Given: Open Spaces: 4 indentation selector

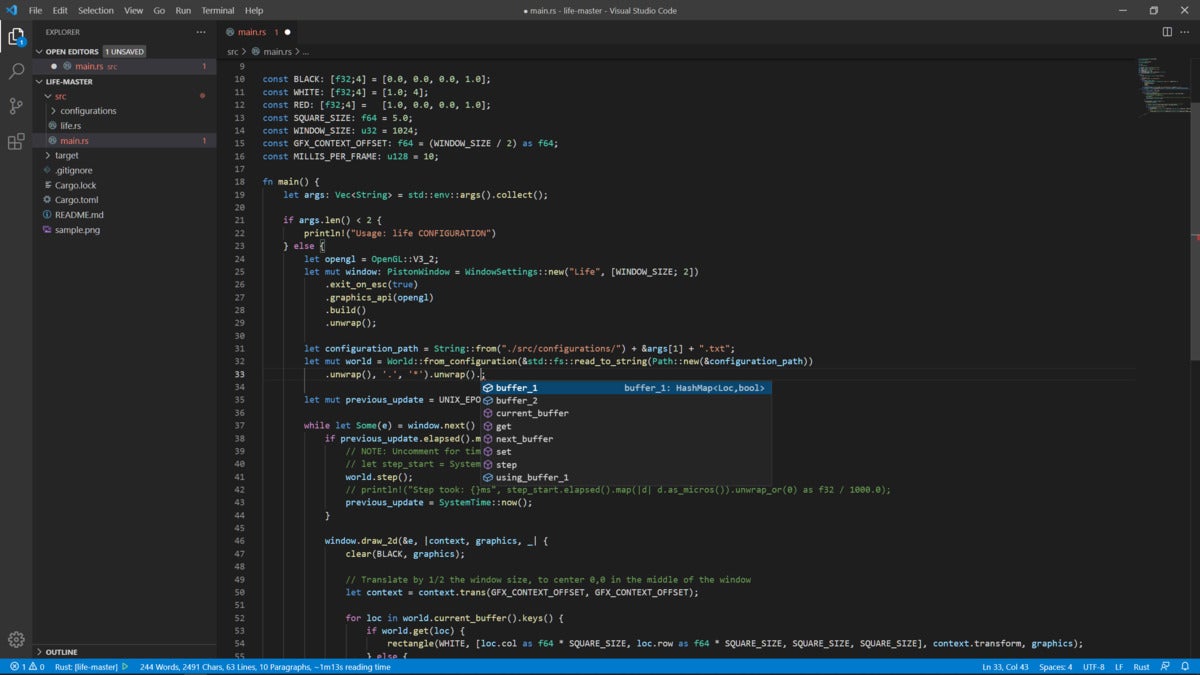Looking at the screenshot, I should (1055, 666).
